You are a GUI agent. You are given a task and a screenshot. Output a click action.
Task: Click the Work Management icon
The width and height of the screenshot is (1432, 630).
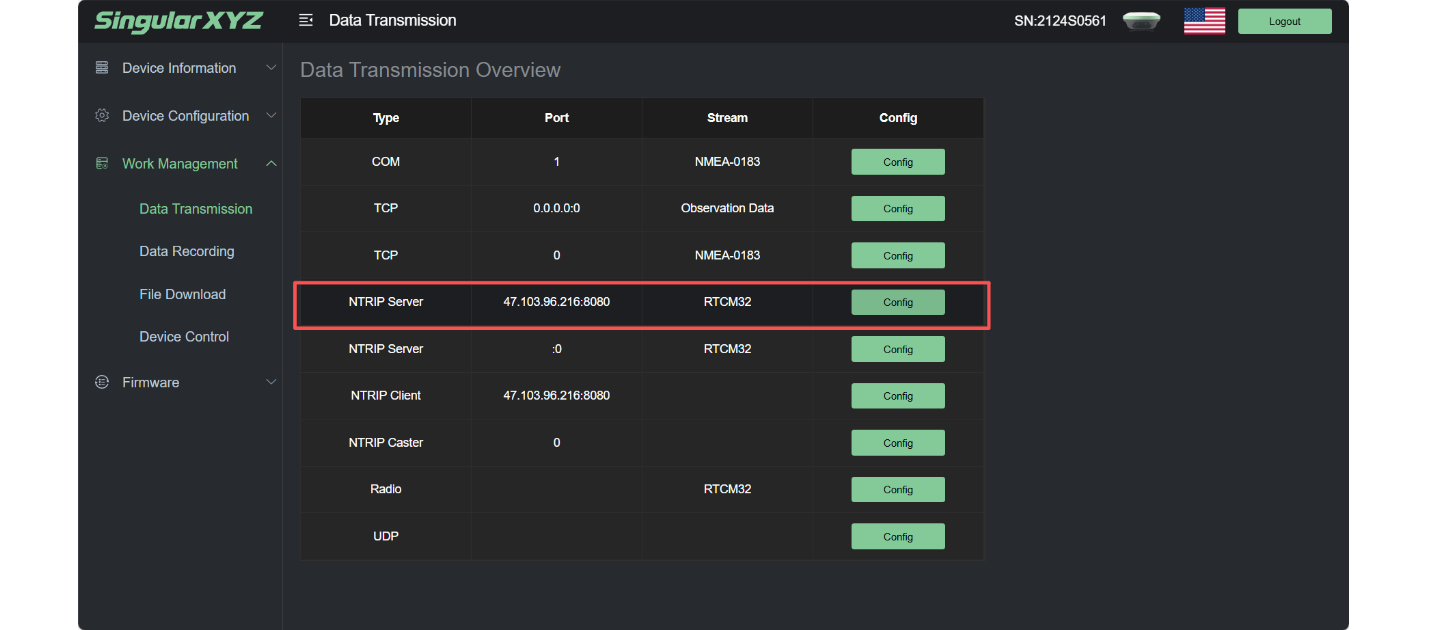(x=102, y=164)
